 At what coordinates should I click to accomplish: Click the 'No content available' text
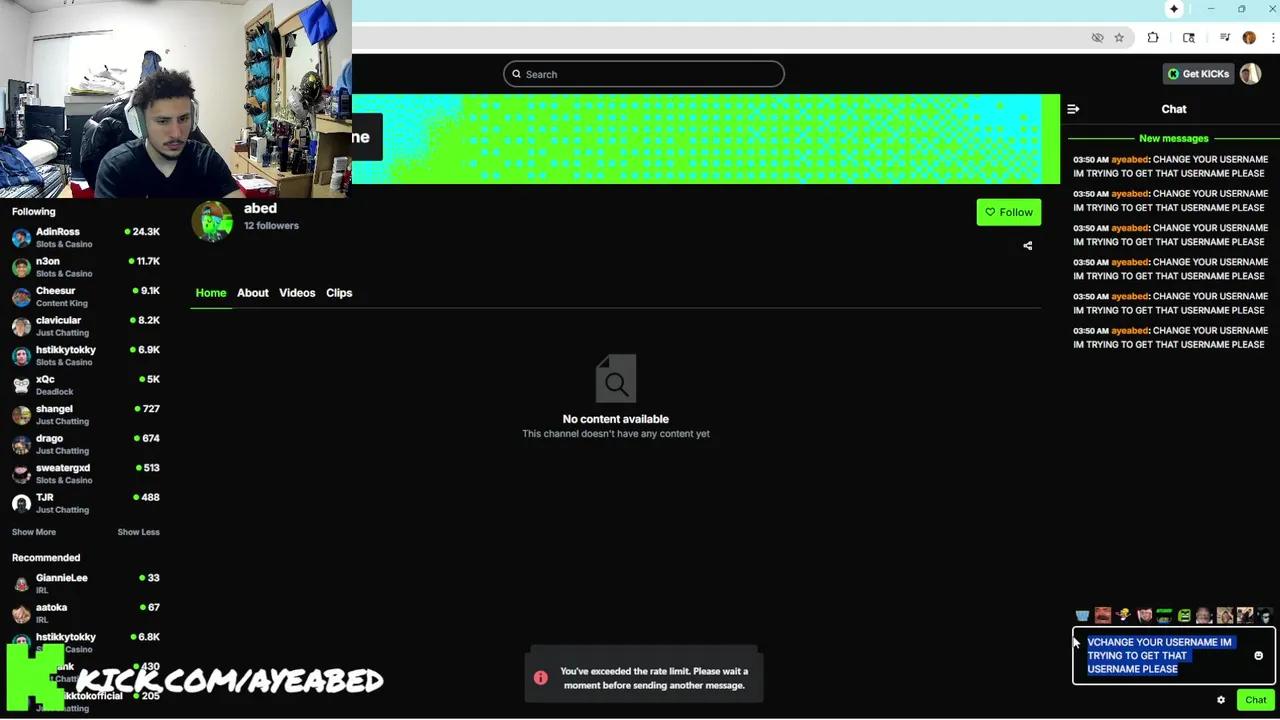point(616,419)
